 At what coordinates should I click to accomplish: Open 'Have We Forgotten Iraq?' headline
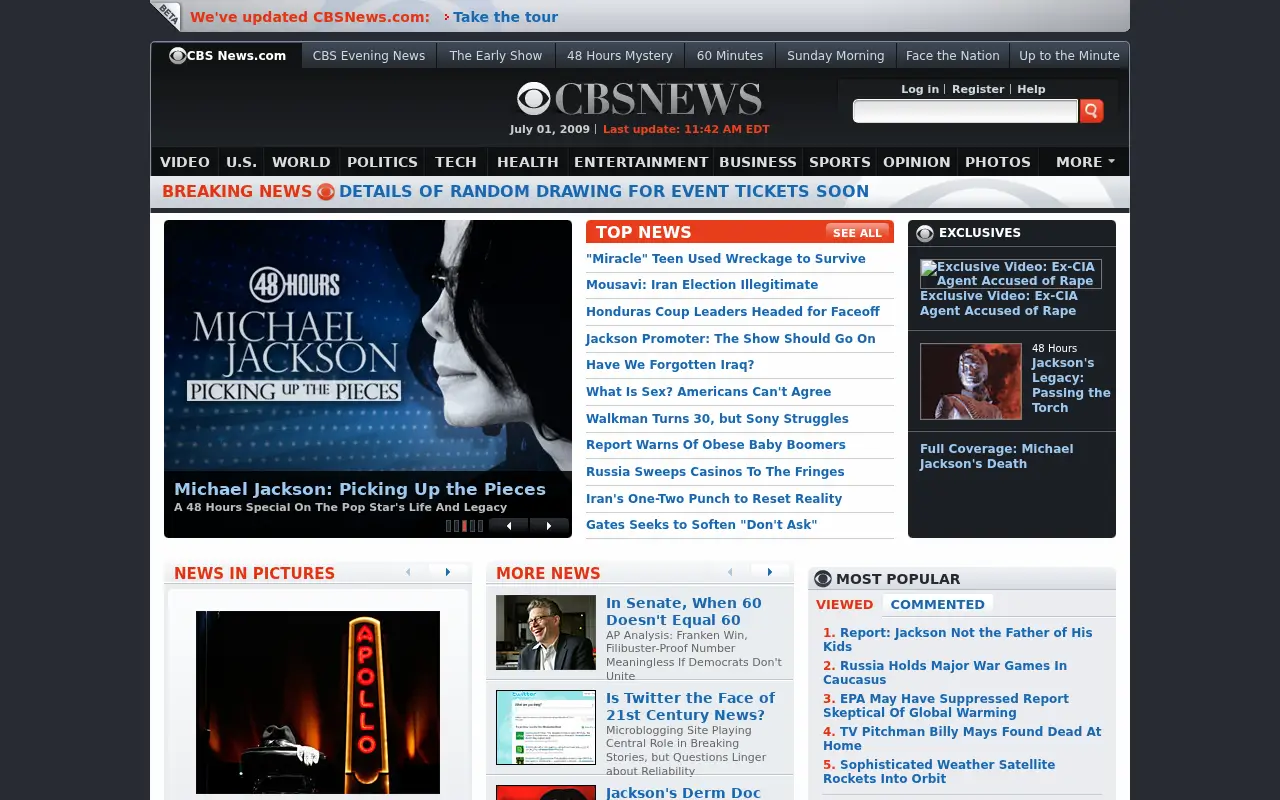pyautogui.click(x=670, y=365)
